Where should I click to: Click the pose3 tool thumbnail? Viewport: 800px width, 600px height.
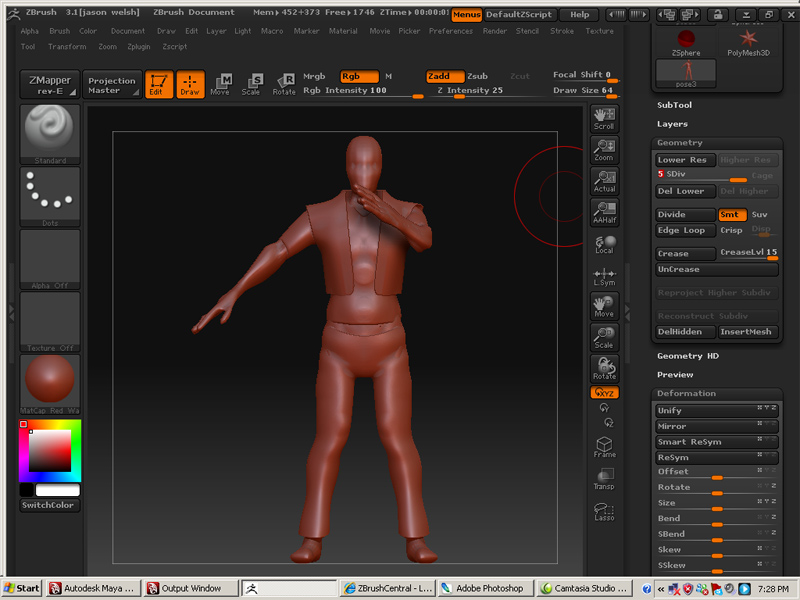click(x=686, y=73)
